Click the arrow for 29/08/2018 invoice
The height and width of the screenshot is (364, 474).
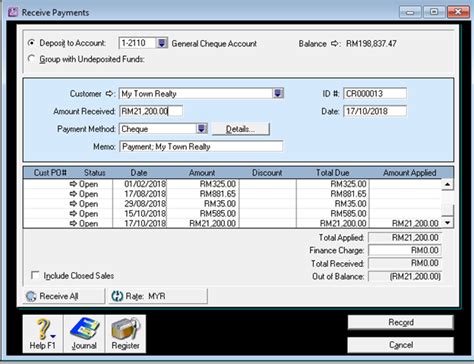pos(73,203)
